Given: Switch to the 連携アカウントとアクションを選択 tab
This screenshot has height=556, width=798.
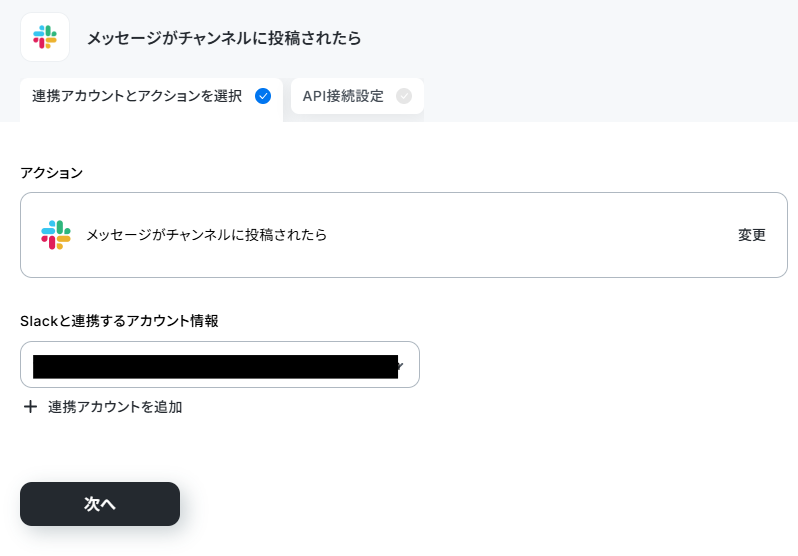Looking at the screenshot, I should pos(151,100).
